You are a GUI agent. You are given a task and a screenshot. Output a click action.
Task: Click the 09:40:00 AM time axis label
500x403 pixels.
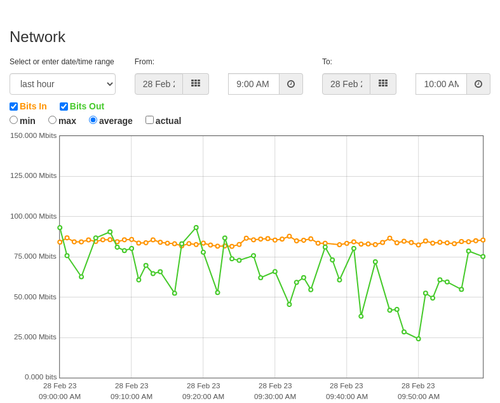click(x=347, y=397)
